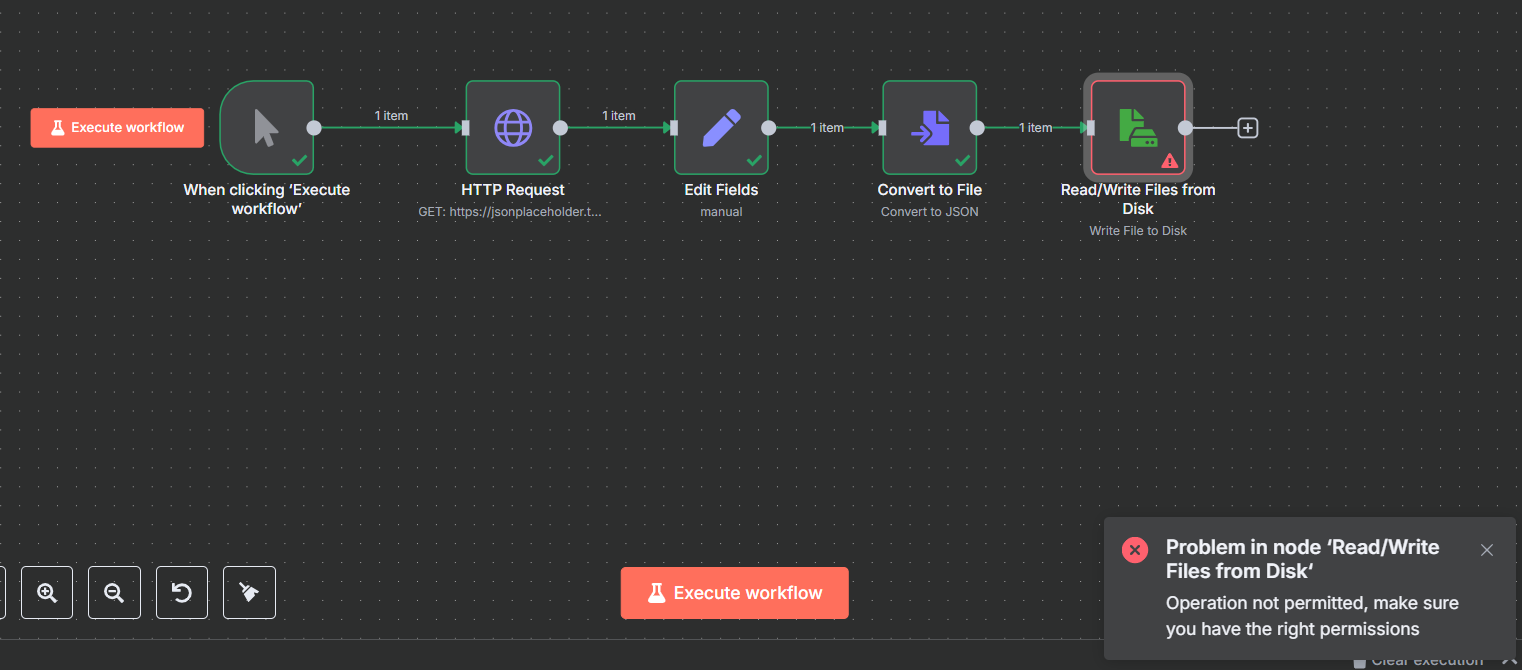Click the input handle of the Convert to File node
Viewport: 1522px width, 670px height.
tap(883, 128)
